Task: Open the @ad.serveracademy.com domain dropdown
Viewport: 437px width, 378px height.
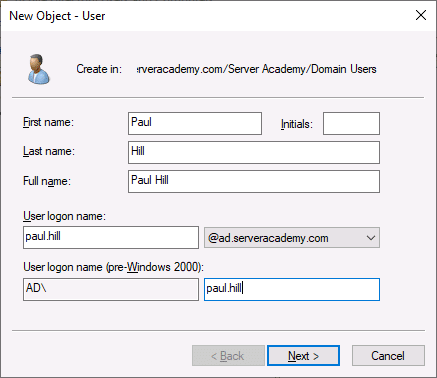Action: coord(292,238)
